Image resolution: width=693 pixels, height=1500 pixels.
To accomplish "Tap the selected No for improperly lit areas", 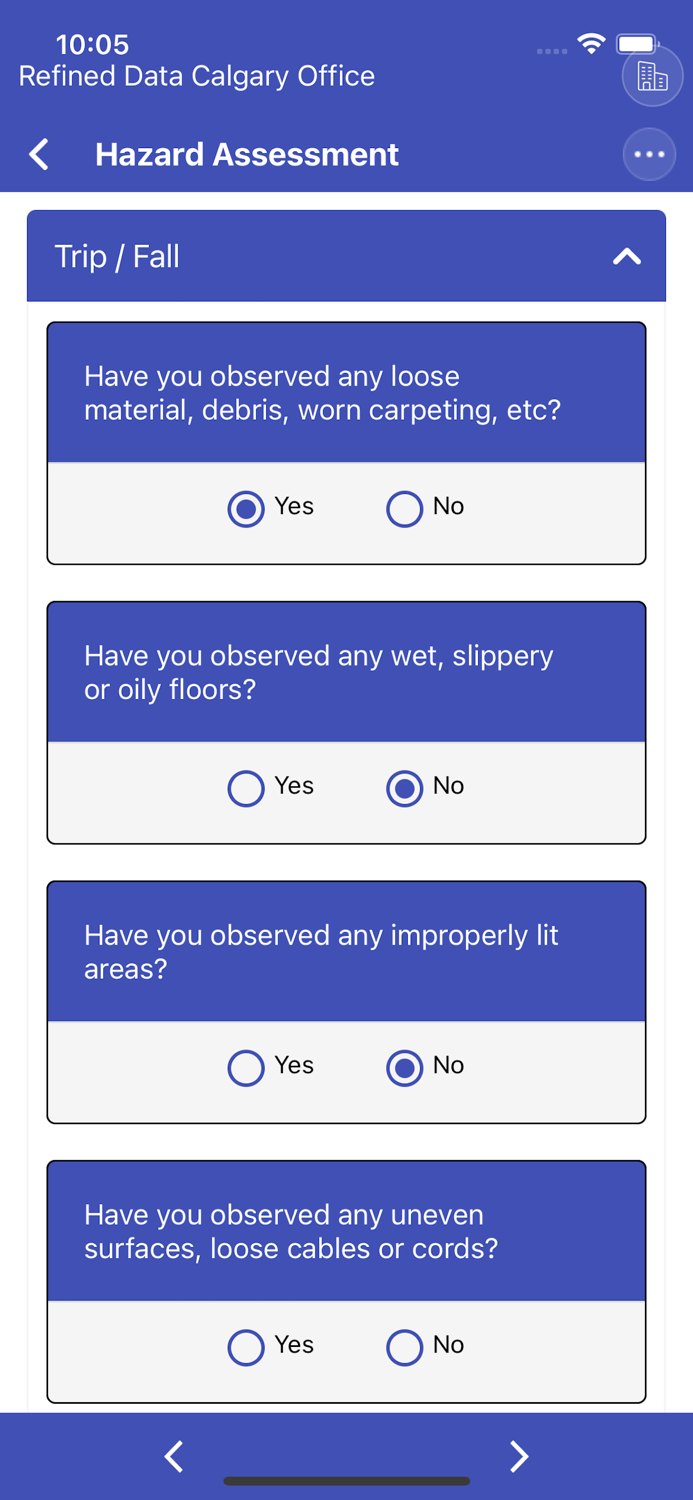I will coord(405,1067).
